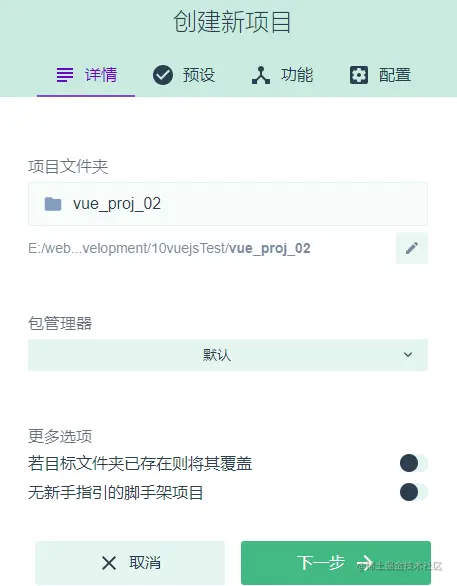Click the green 下一步 next button

pyautogui.click(x=336, y=563)
